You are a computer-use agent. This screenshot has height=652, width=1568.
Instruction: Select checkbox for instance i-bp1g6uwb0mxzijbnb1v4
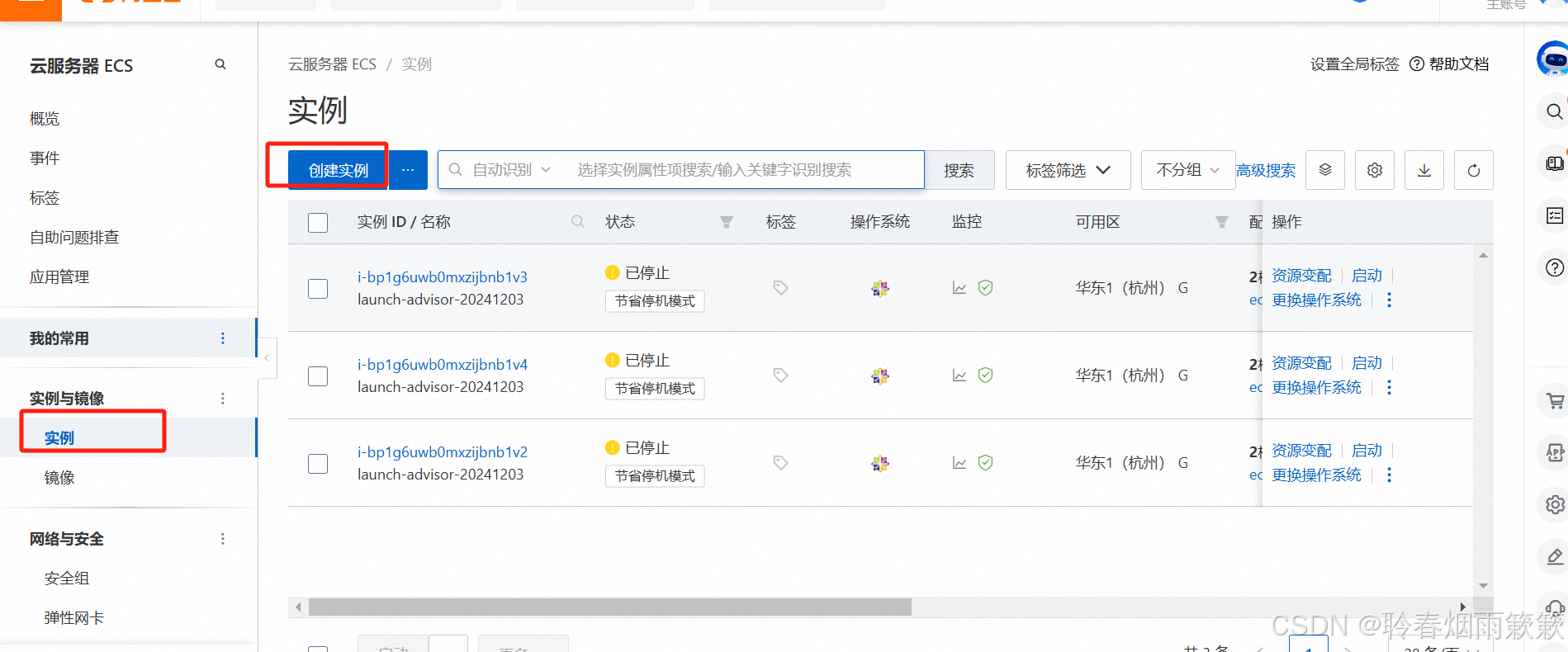(x=318, y=376)
